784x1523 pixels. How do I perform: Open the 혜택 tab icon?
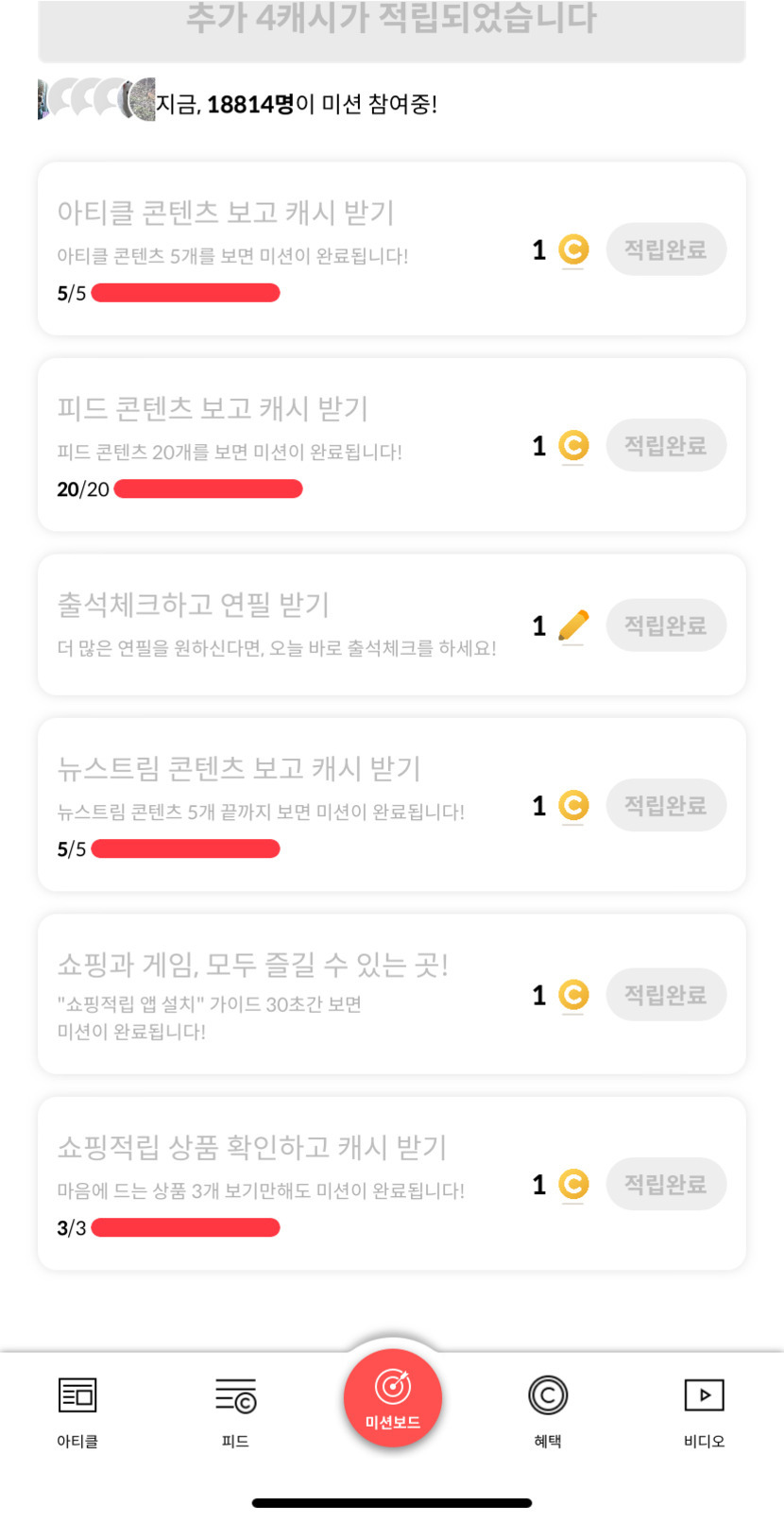coord(548,1395)
